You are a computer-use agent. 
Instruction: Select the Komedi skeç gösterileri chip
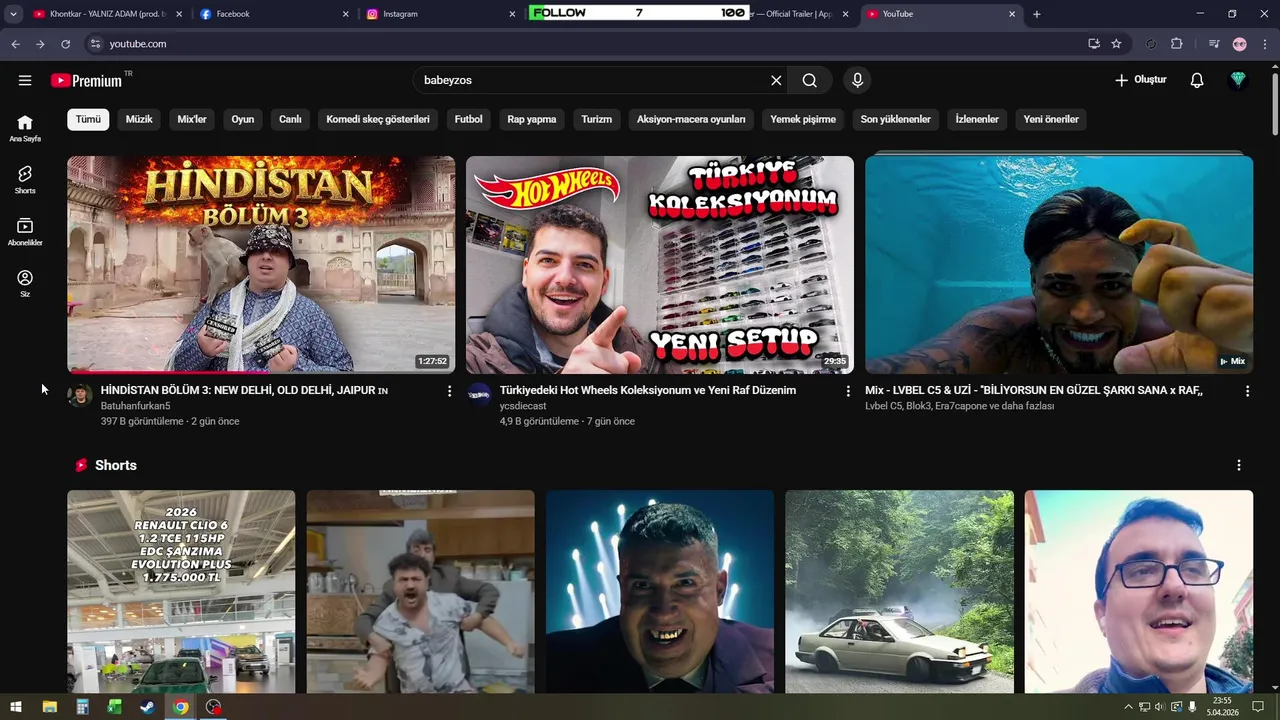378,119
